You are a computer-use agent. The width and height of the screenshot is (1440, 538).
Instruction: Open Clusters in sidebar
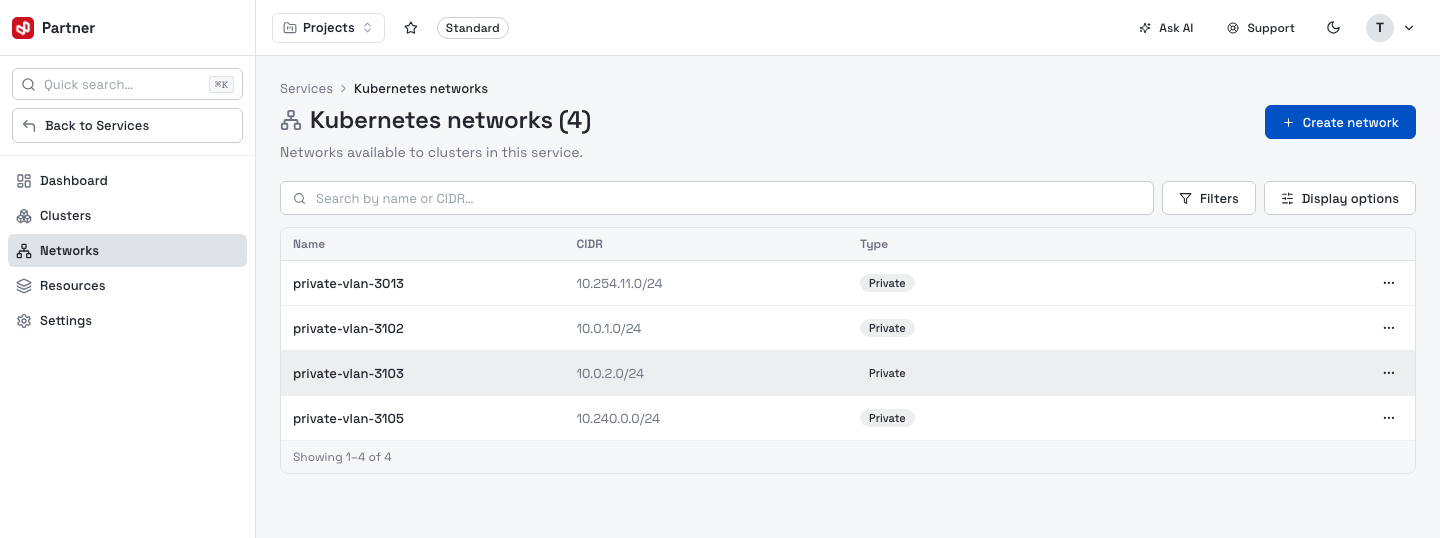(127, 216)
